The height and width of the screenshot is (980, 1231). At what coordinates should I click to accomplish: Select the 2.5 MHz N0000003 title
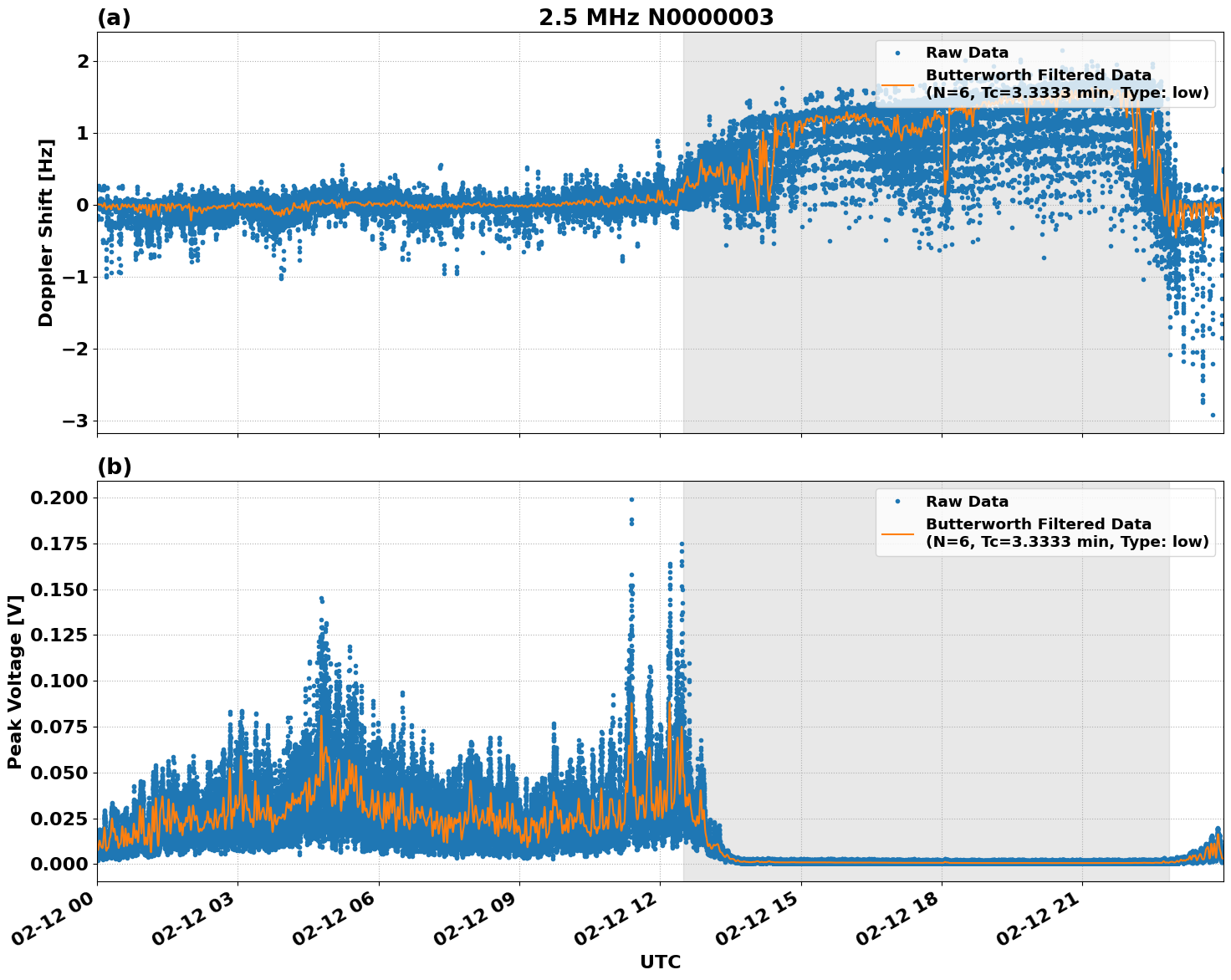[x=656, y=16]
